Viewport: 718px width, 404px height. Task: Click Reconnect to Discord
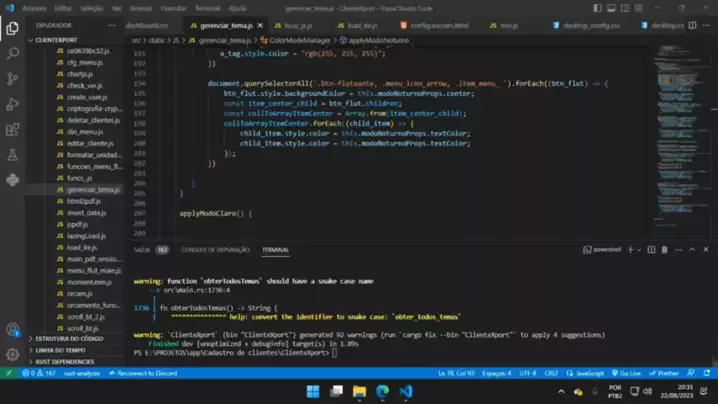pyautogui.click(x=143, y=373)
